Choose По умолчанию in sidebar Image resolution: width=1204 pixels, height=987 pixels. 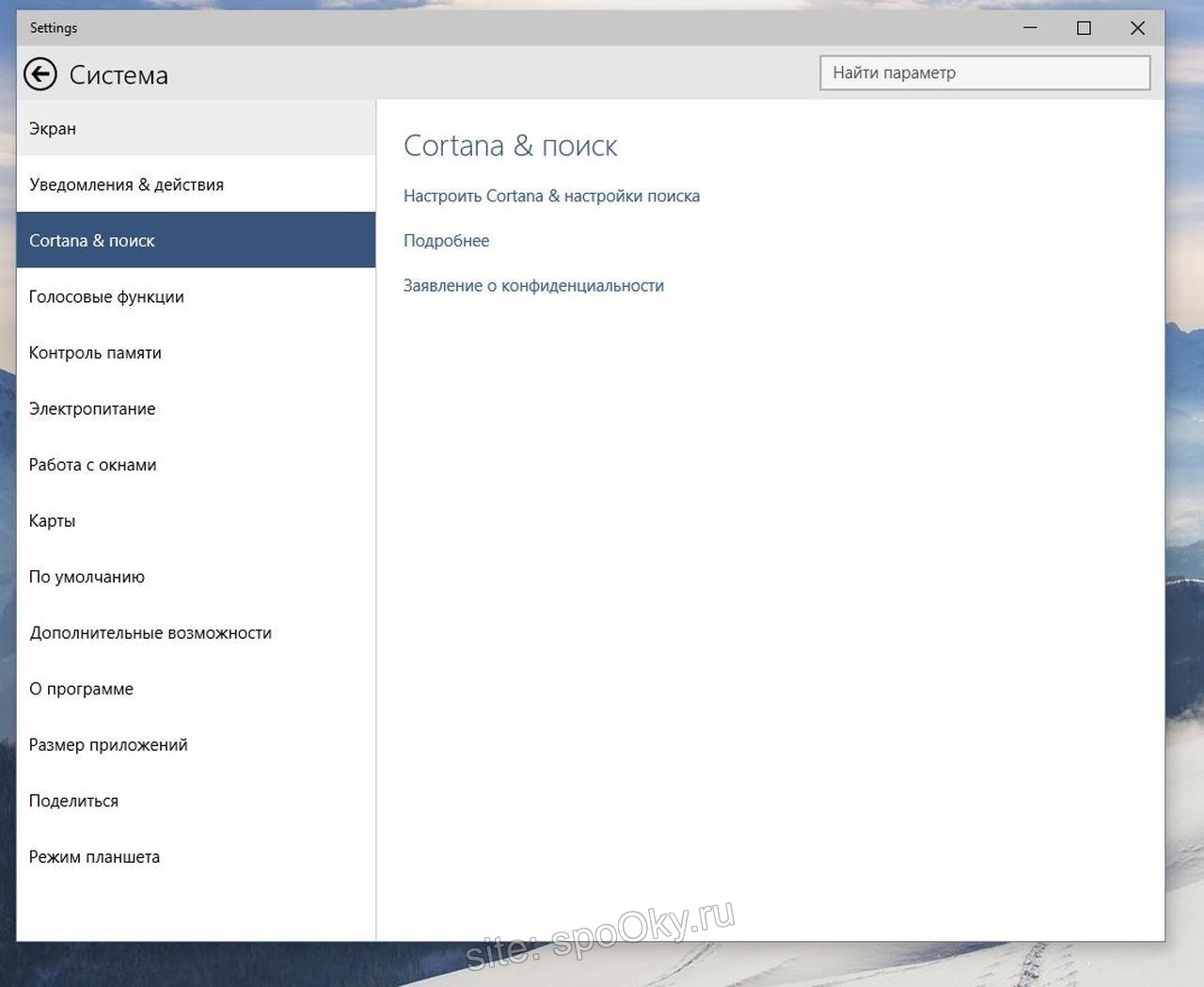pyautogui.click(x=196, y=577)
